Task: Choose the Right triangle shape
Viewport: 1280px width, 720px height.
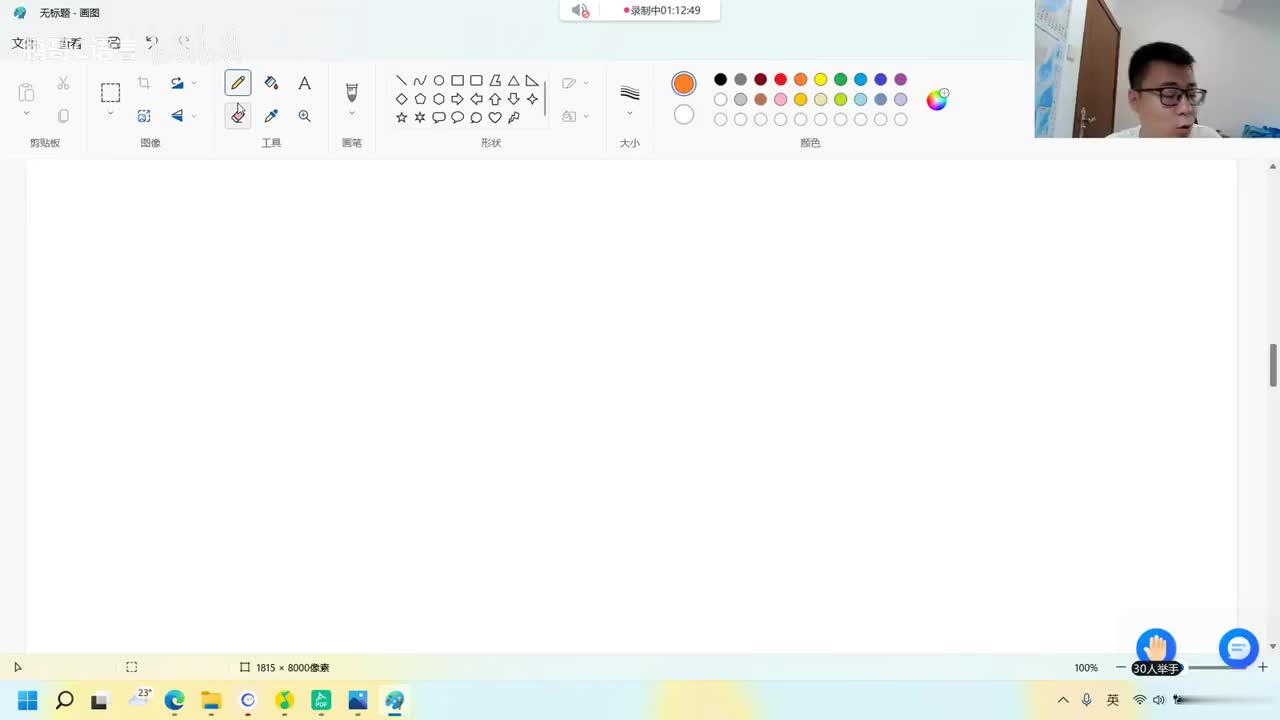Action: 532,81
